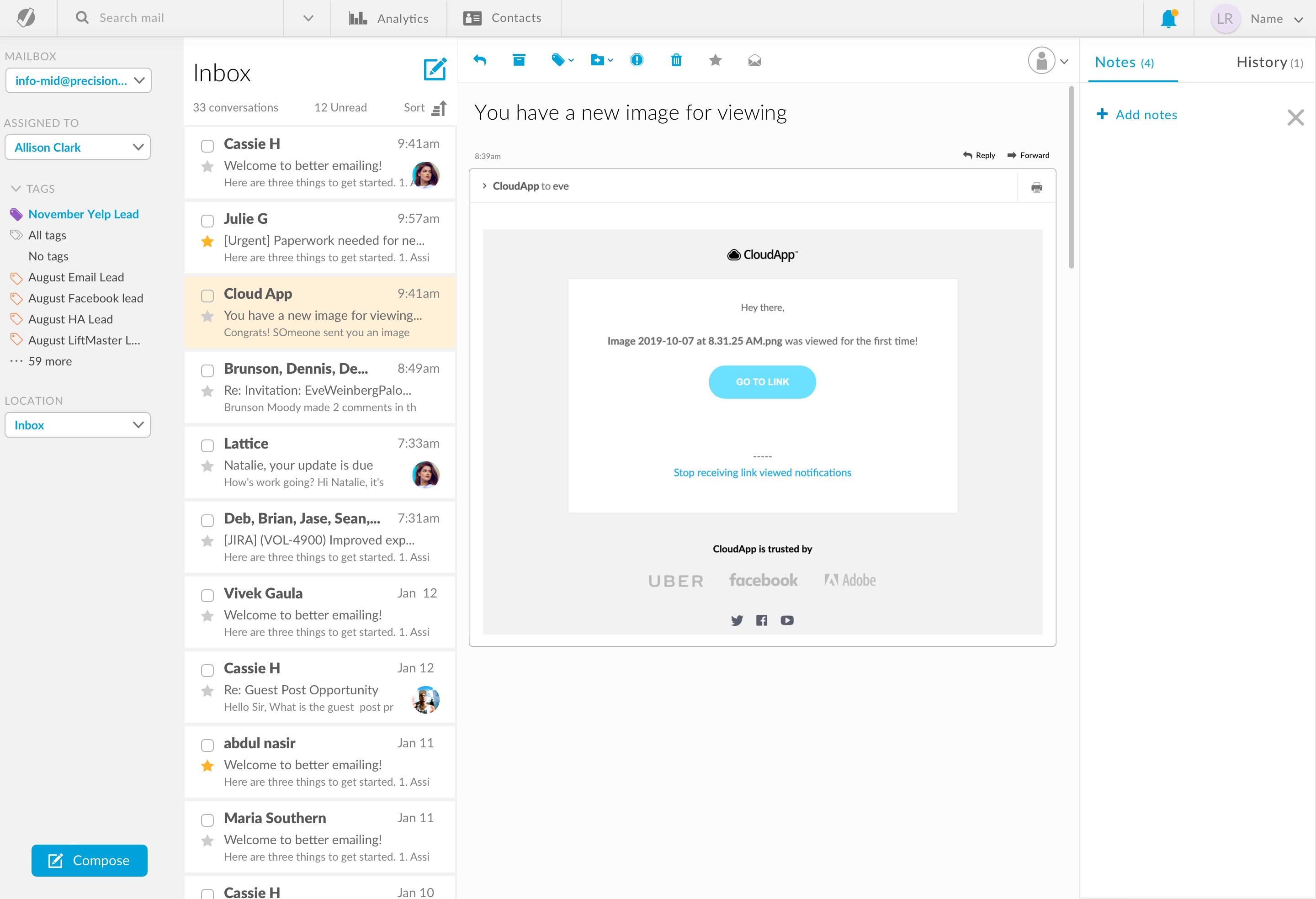Image resolution: width=1316 pixels, height=899 pixels.
Task: Check the abdul nasir conversation
Action: tap(207, 746)
